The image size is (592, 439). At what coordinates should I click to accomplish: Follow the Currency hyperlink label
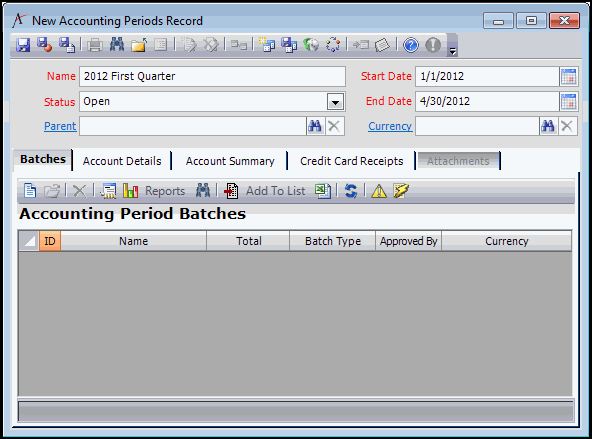390,126
